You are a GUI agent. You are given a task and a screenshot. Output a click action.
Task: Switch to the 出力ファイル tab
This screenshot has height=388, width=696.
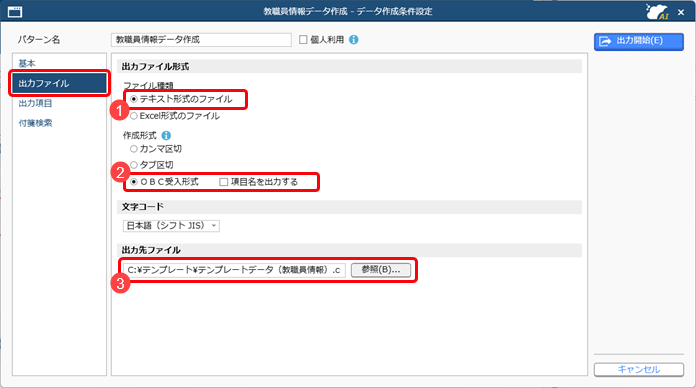[59, 83]
